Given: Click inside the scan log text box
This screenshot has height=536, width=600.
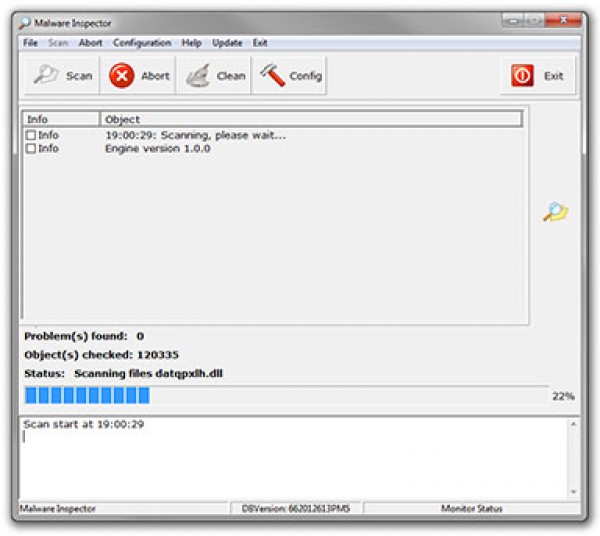Looking at the screenshot, I should point(294,458).
